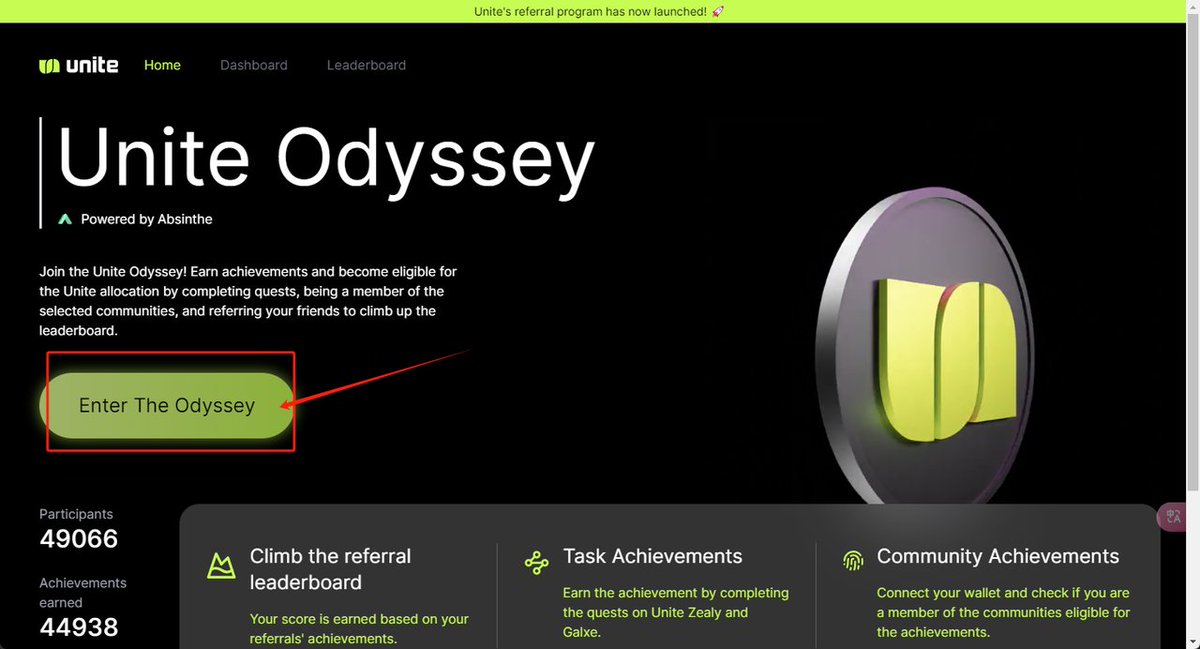Image resolution: width=1200 pixels, height=649 pixels.
Task: Click the Community Achievements fingerprint icon
Action: pos(853,560)
